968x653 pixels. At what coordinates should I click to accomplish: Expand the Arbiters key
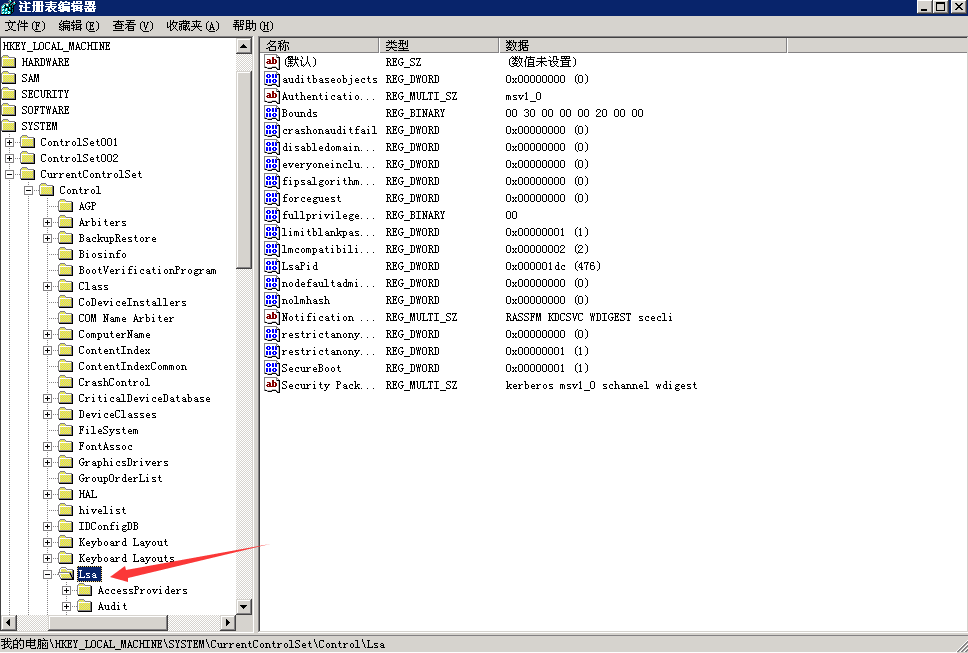coord(48,222)
